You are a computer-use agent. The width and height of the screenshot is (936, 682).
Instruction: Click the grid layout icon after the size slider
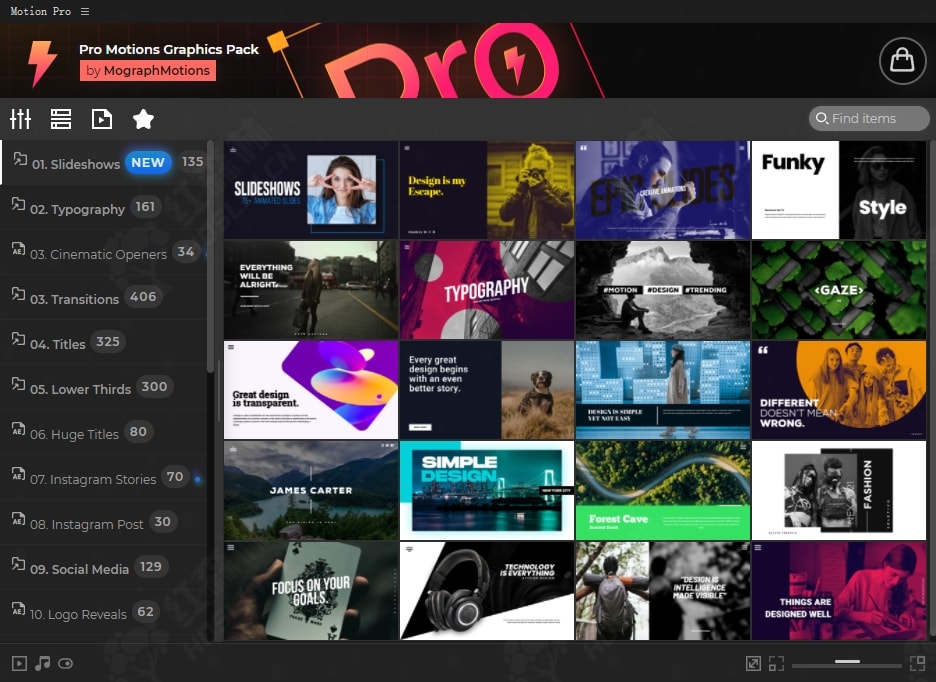(917, 663)
